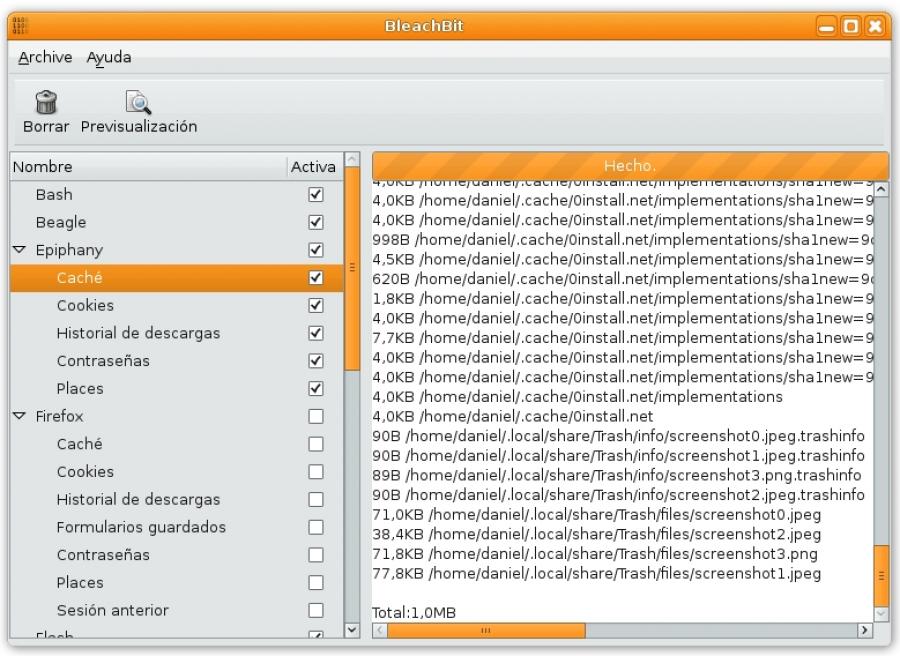The width and height of the screenshot is (900, 656).
Task: Open the Archive menu
Action: tap(45, 57)
